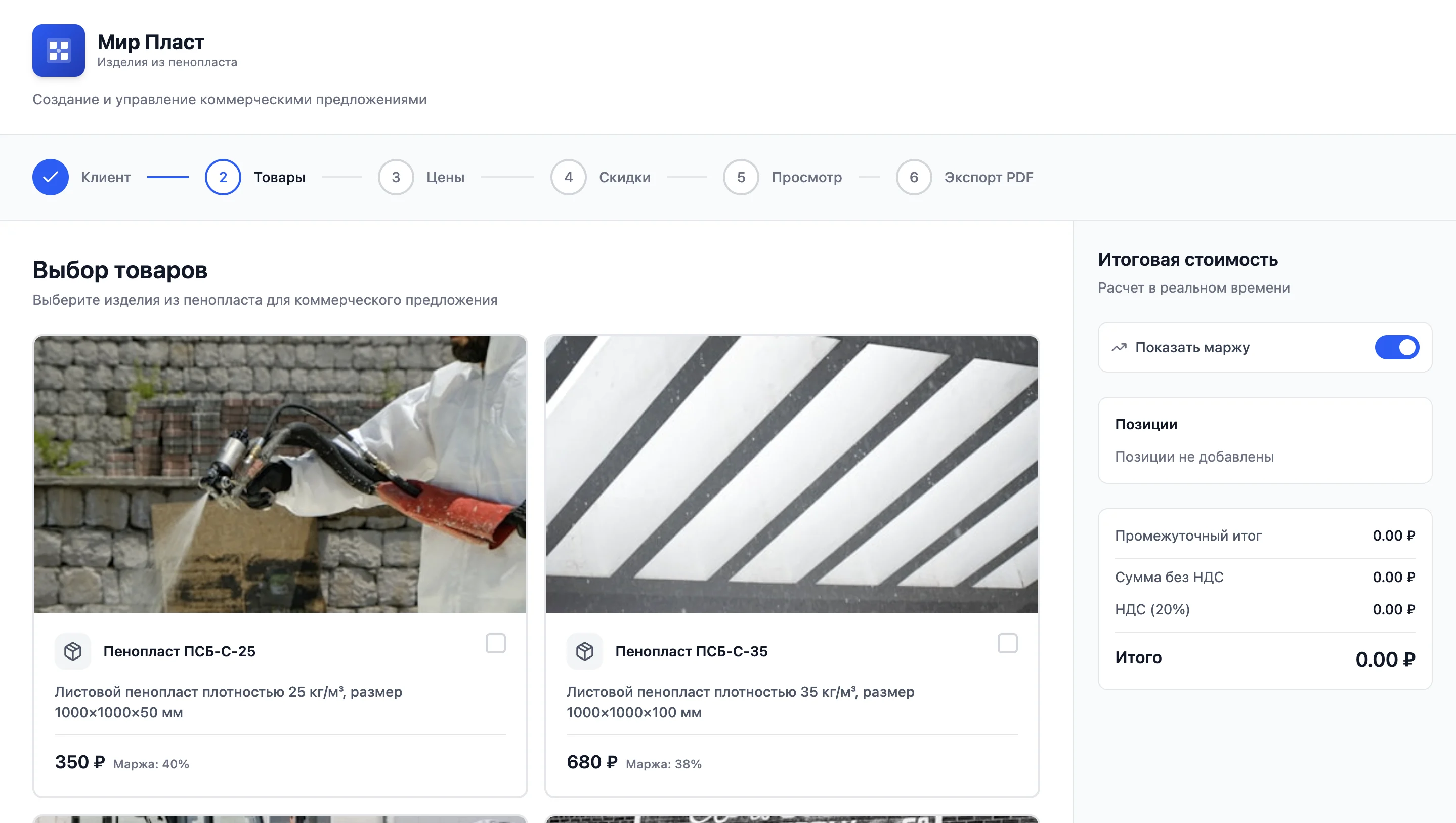The width and height of the screenshot is (1456, 823).
Task: Click the Мир Пласт company name
Action: pos(150,42)
